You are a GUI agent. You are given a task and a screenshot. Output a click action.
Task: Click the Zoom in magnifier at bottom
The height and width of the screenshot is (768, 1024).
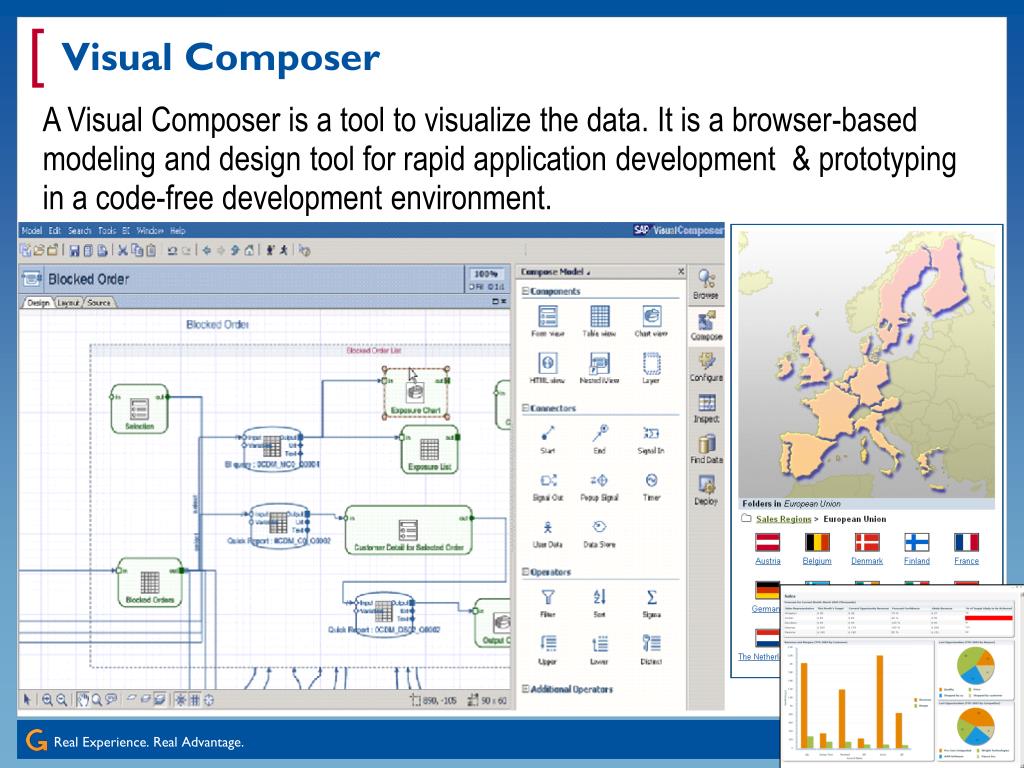[x=47, y=700]
